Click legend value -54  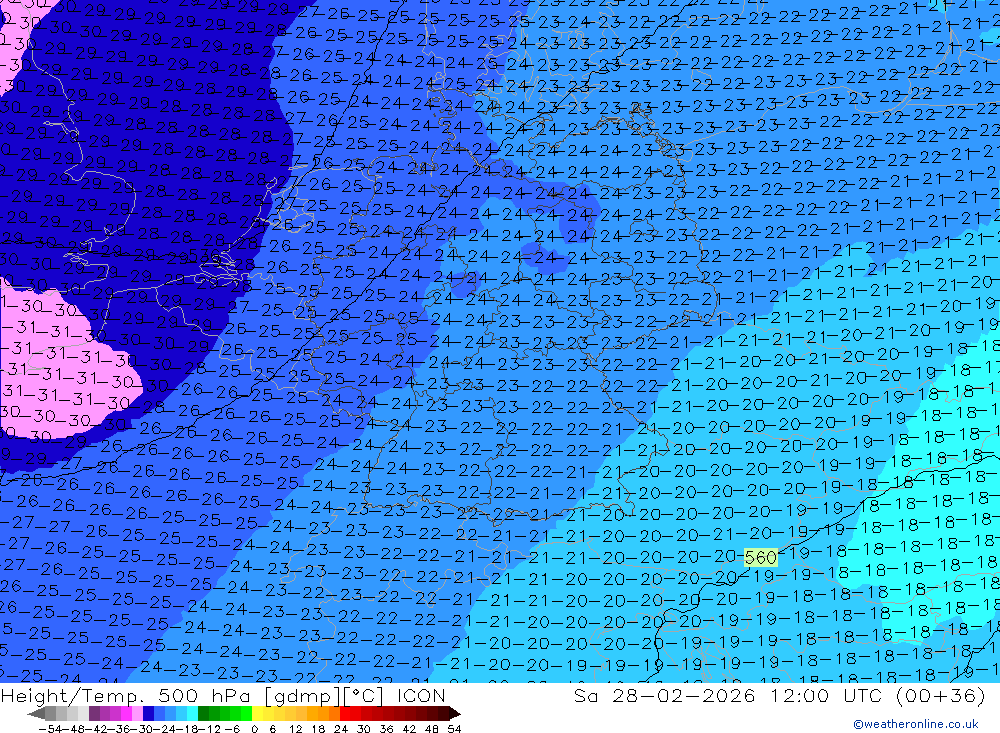tap(50, 729)
